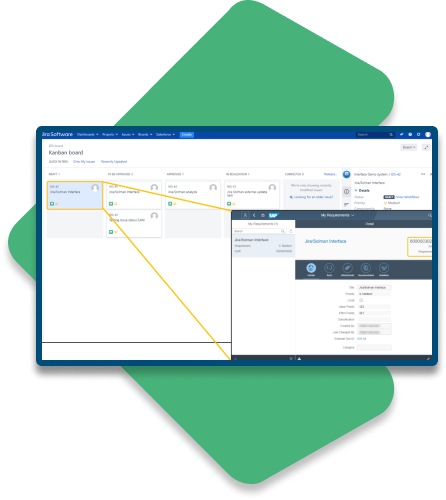Toggle the Local checkbox

click(x=361, y=300)
